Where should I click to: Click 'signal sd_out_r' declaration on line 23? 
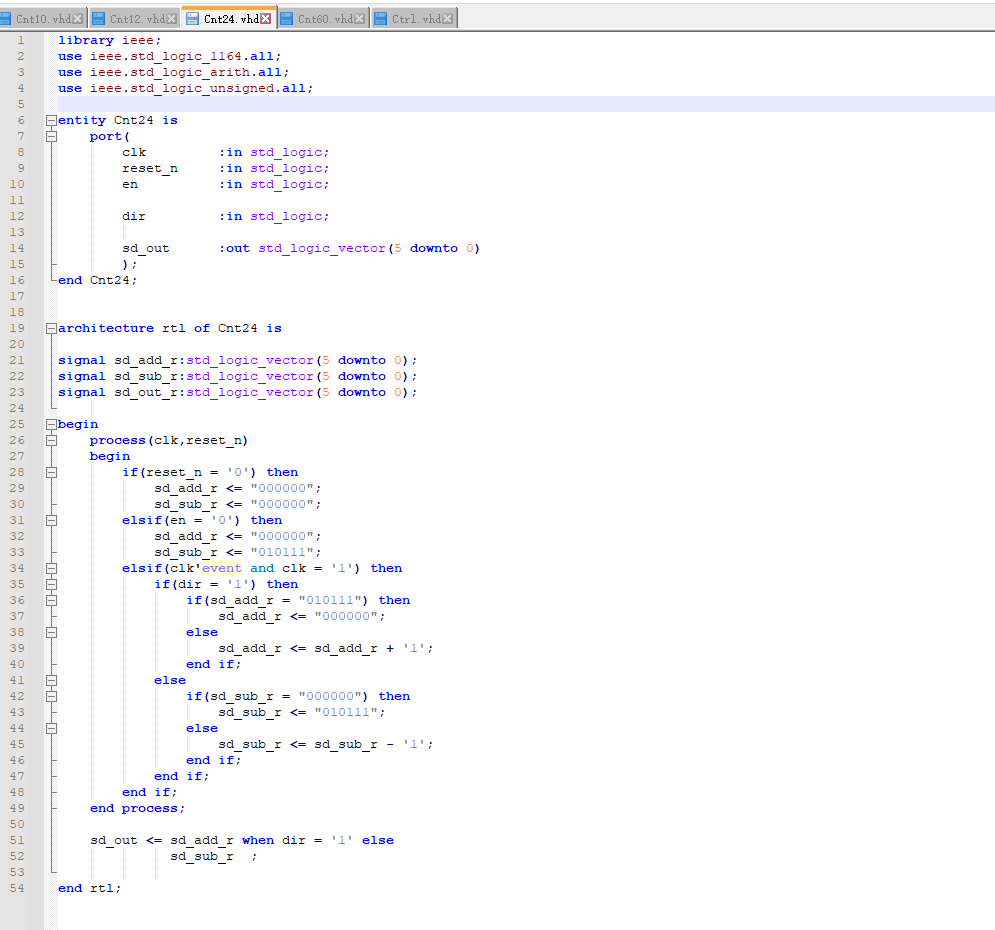tap(118, 392)
